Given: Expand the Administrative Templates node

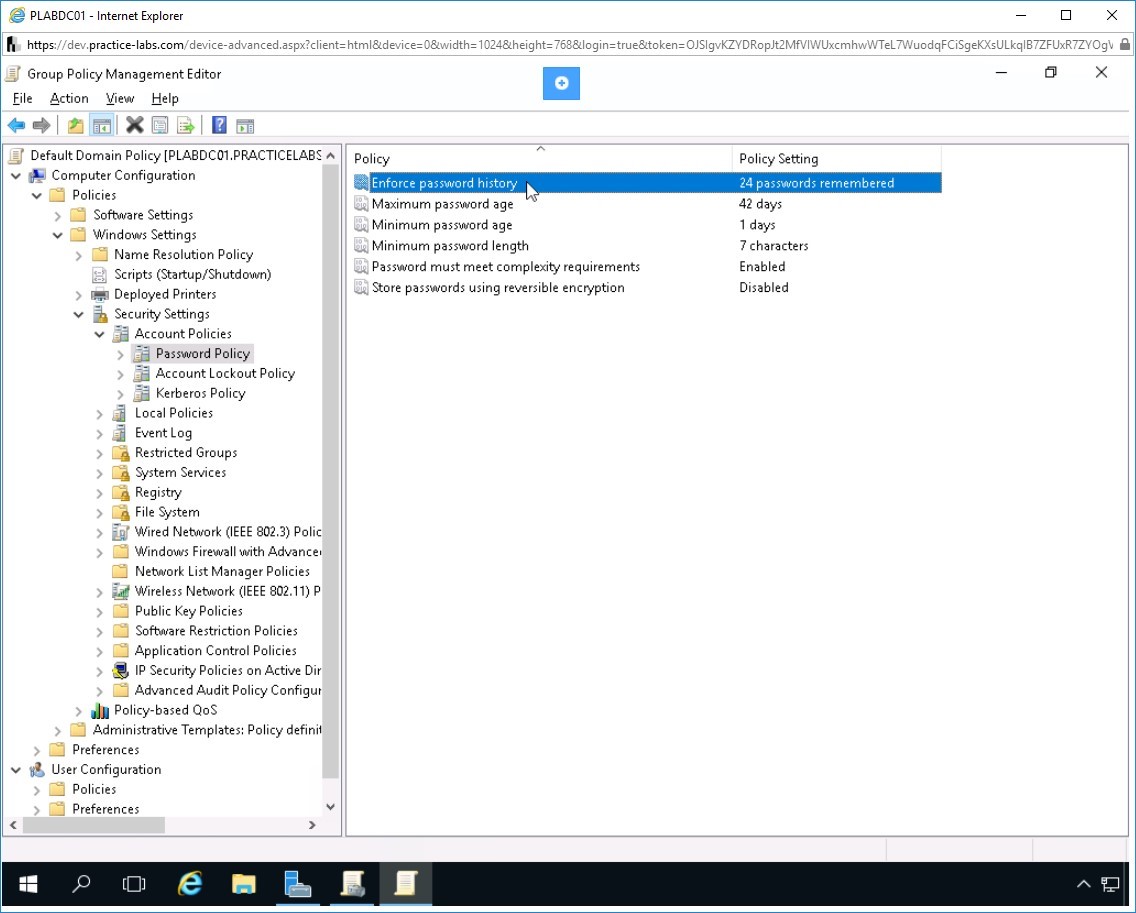Looking at the screenshot, I should (58, 730).
